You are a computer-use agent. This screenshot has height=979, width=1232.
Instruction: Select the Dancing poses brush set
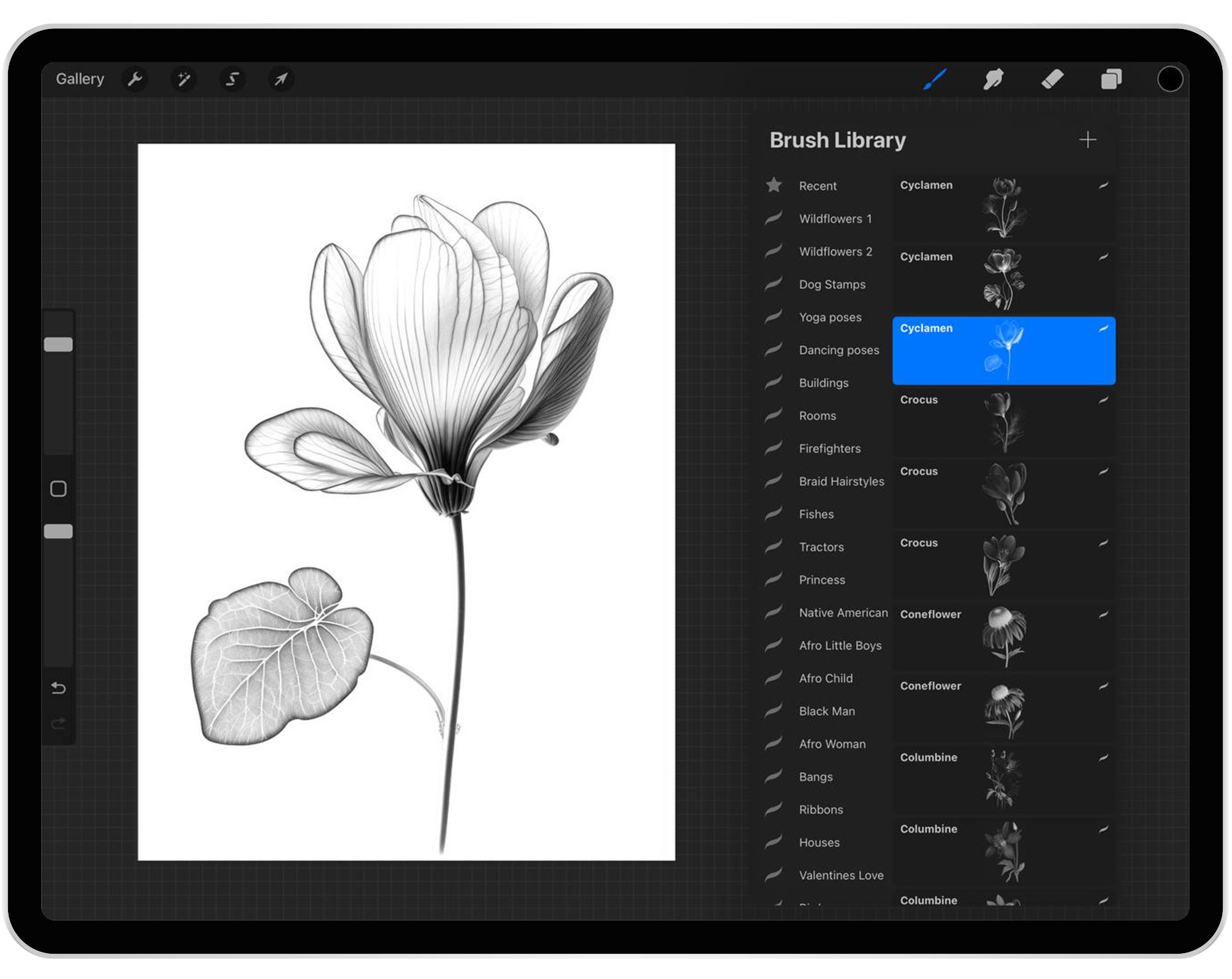825,350
